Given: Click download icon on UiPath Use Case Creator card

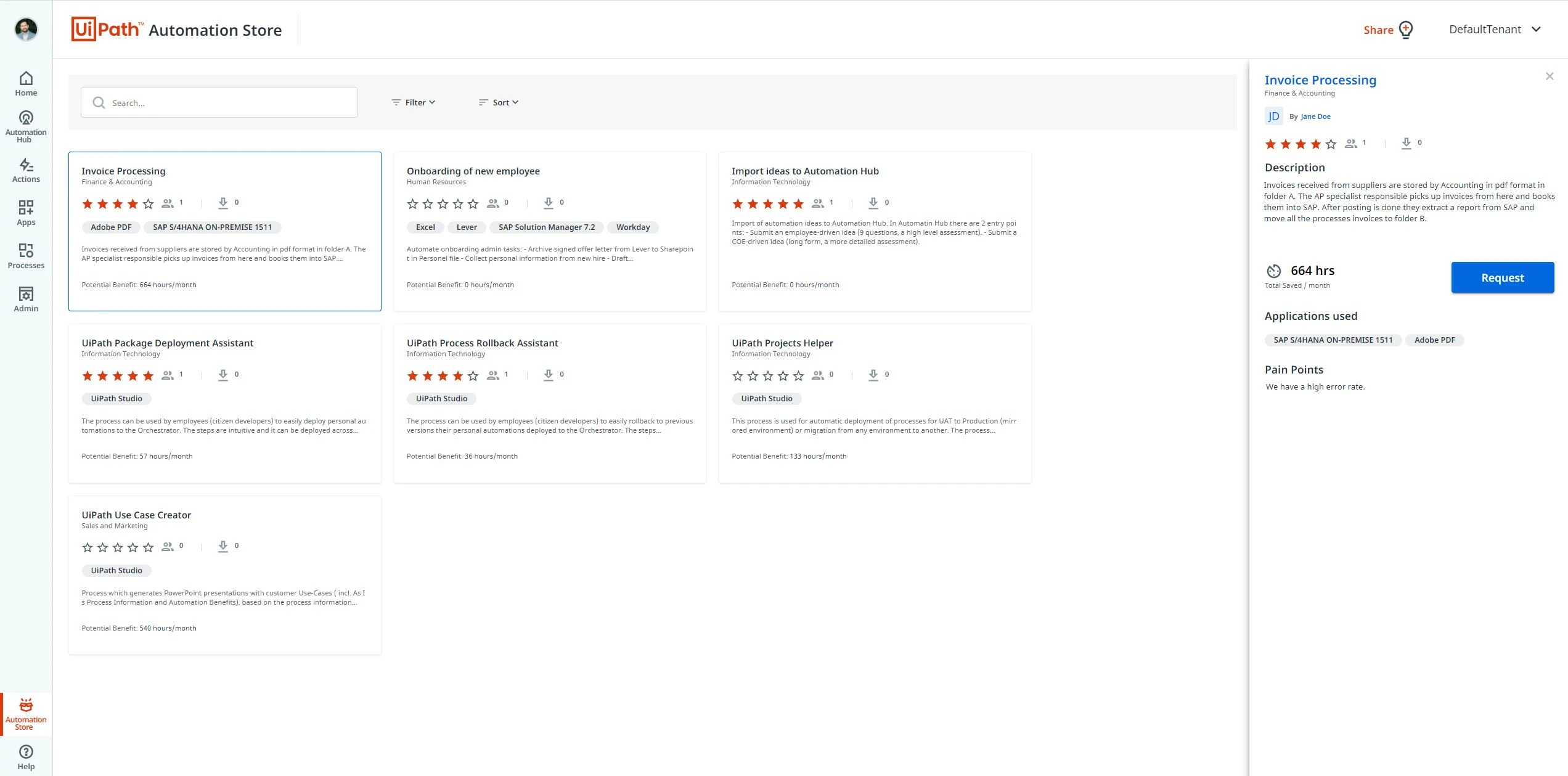Looking at the screenshot, I should (223, 546).
